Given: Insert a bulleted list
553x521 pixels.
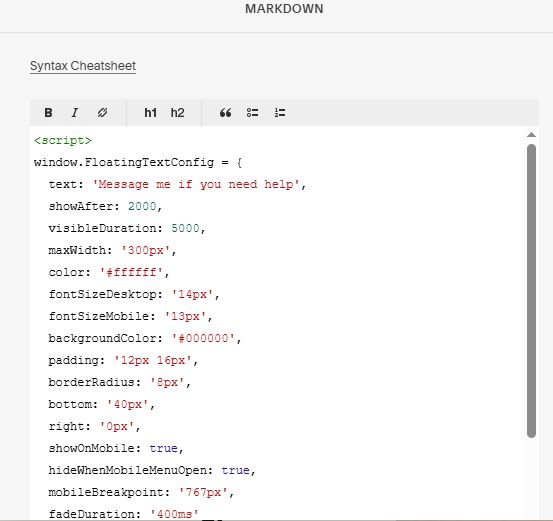Looking at the screenshot, I should (253, 113).
